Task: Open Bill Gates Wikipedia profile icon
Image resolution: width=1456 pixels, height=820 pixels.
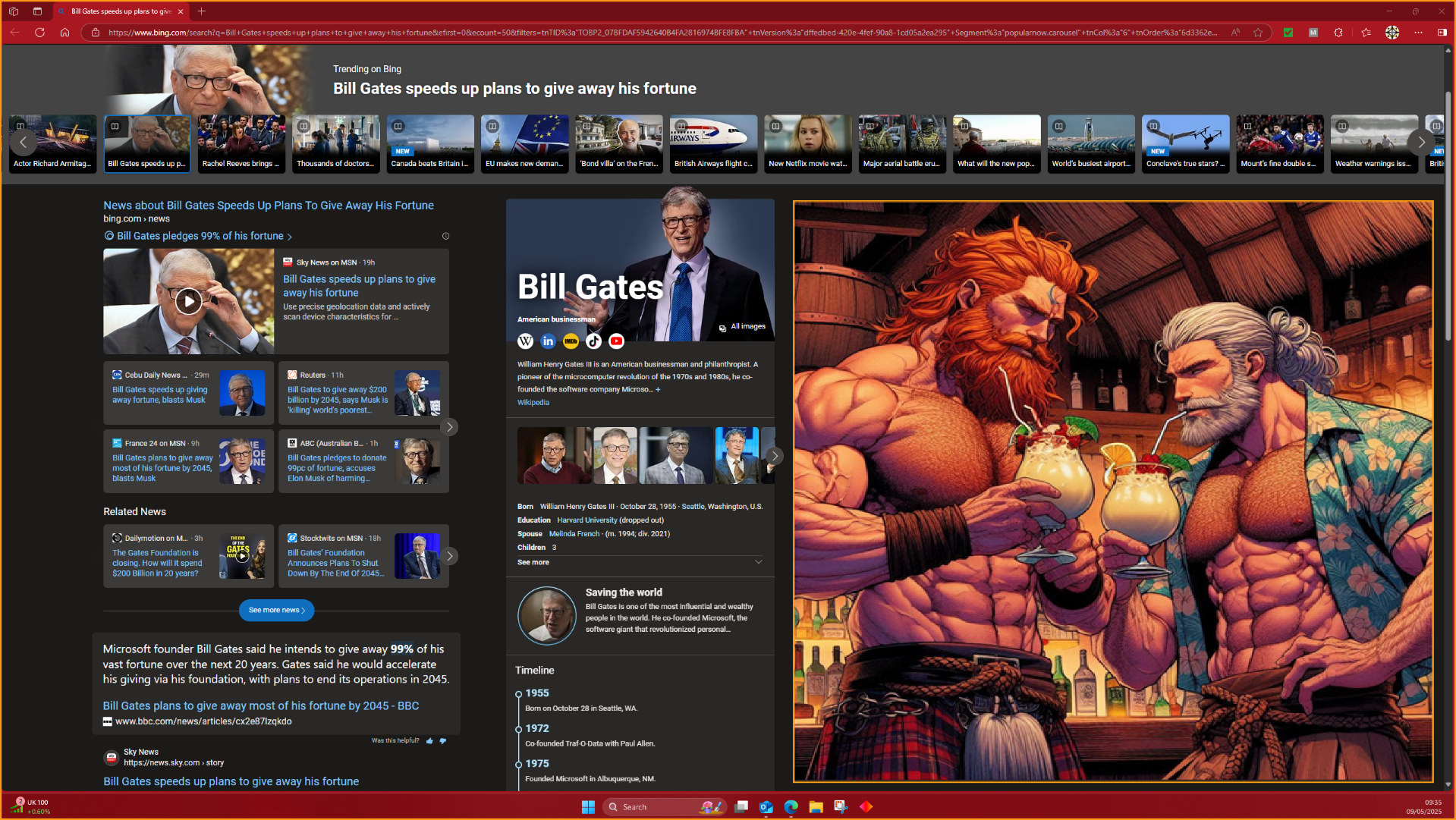Action: coord(525,341)
